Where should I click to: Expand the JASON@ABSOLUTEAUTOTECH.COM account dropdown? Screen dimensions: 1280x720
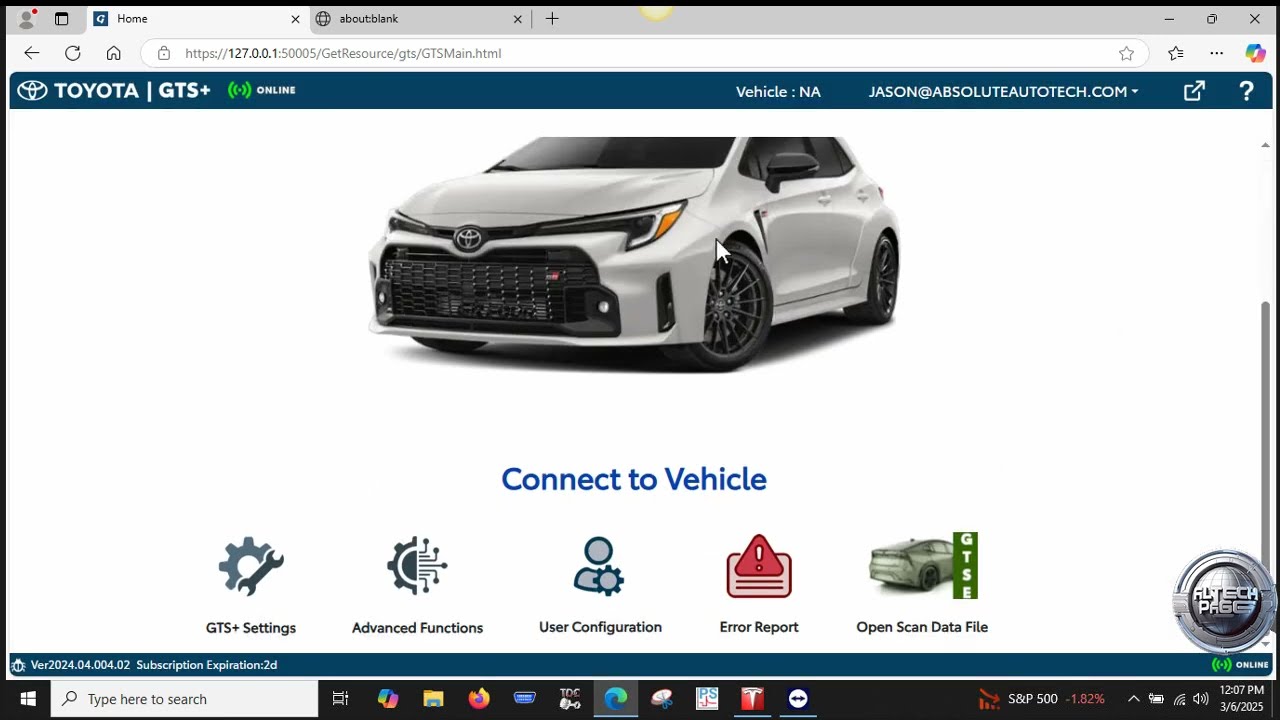[x=1003, y=91]
